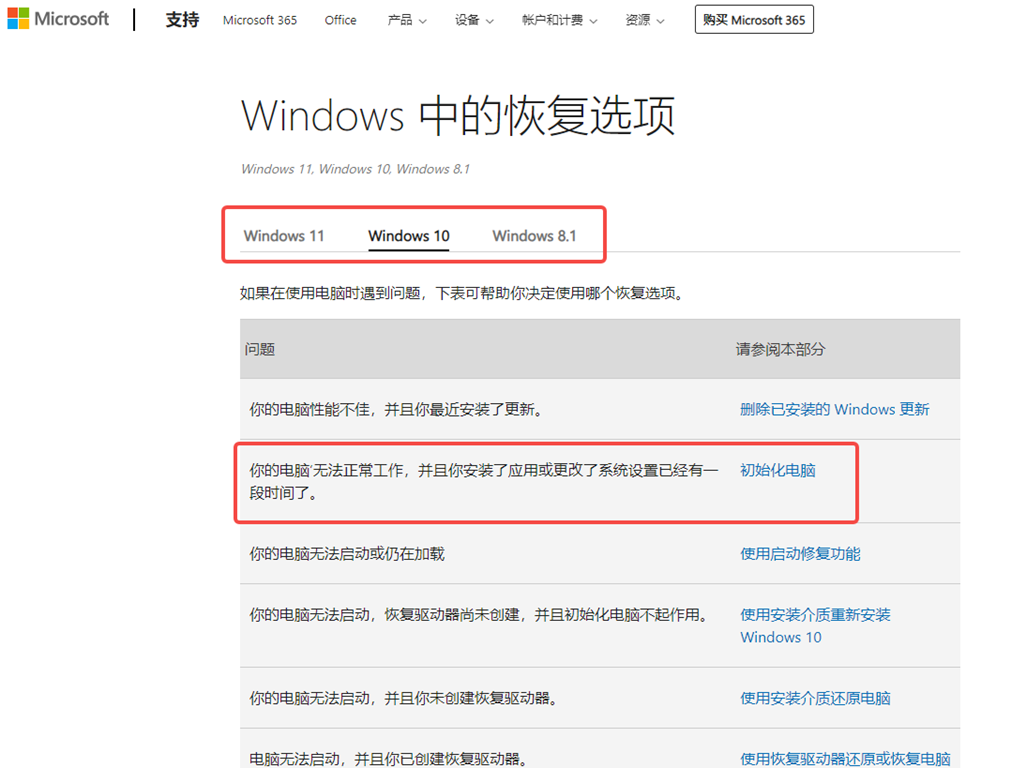Image resolution: width=1011 pixels, height=768 pixels.
Task: Expand the 产品 dropdown menu
Action: (x=406, y=20)
